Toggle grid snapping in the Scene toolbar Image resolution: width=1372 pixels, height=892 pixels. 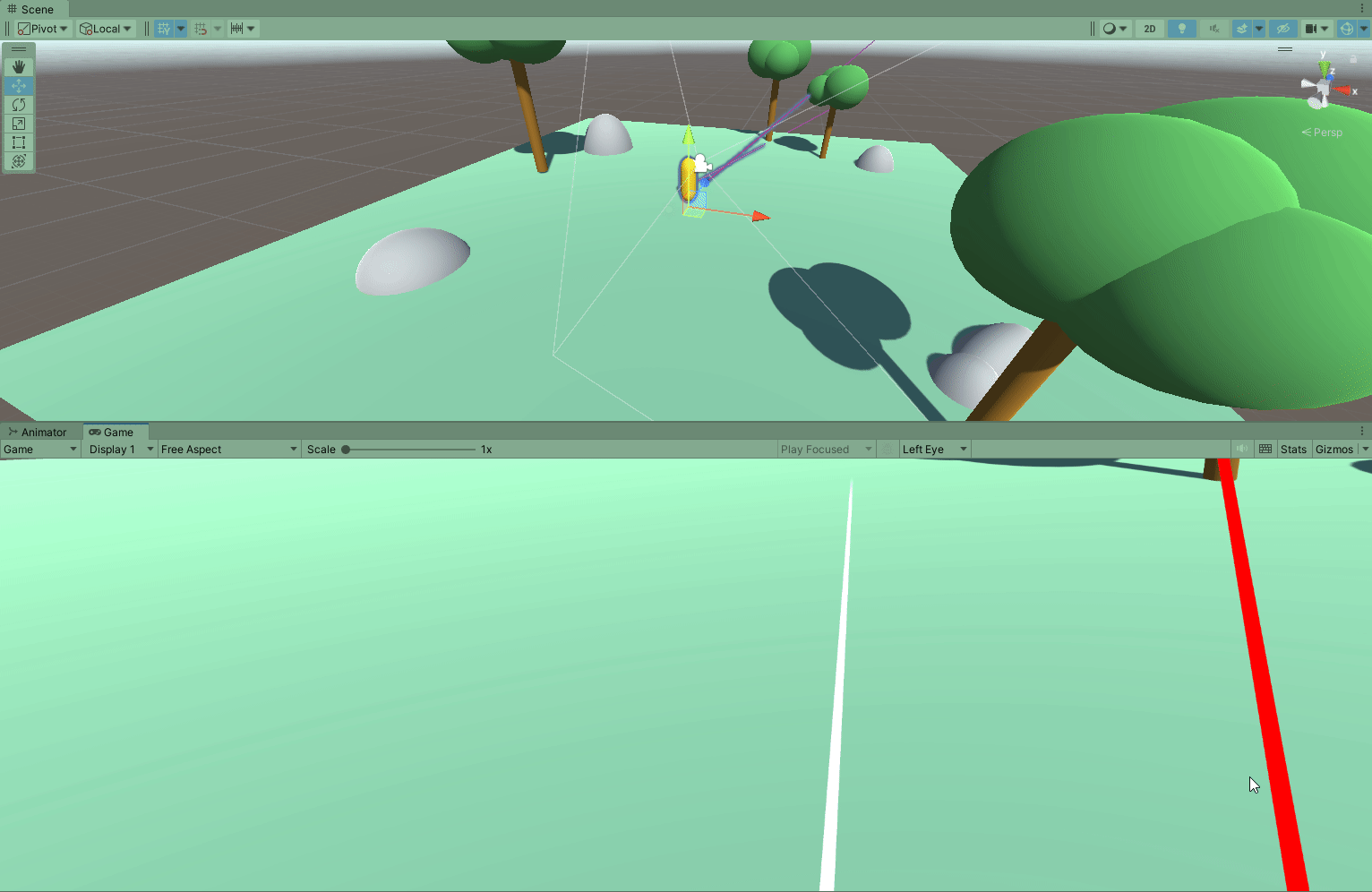tap(201, 29)
